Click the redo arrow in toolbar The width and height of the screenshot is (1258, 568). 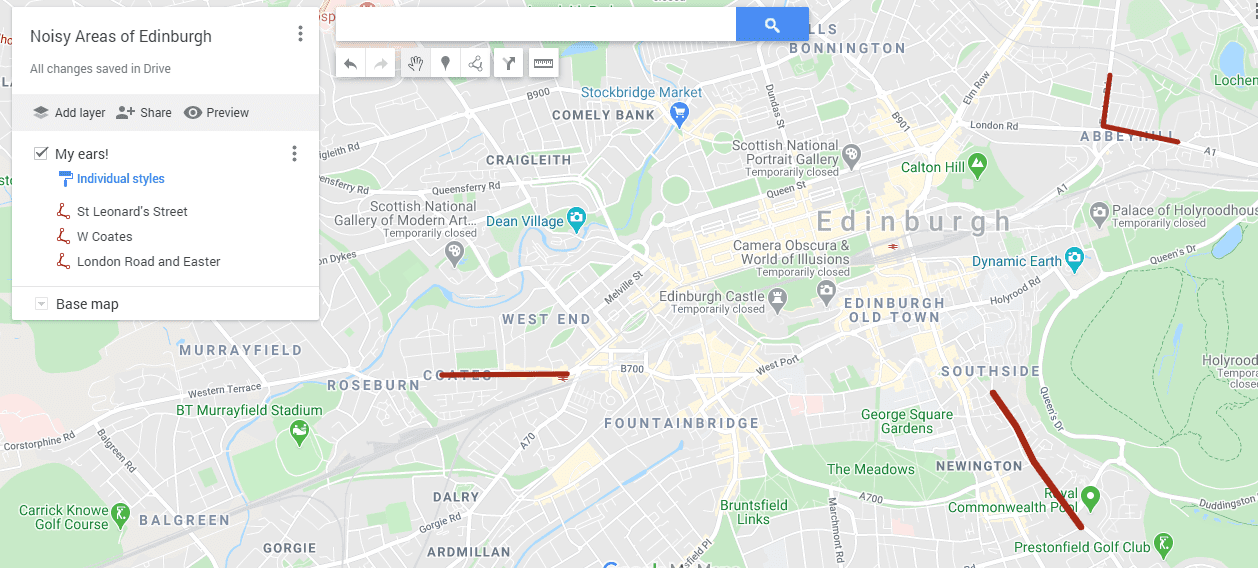(380, 64)
